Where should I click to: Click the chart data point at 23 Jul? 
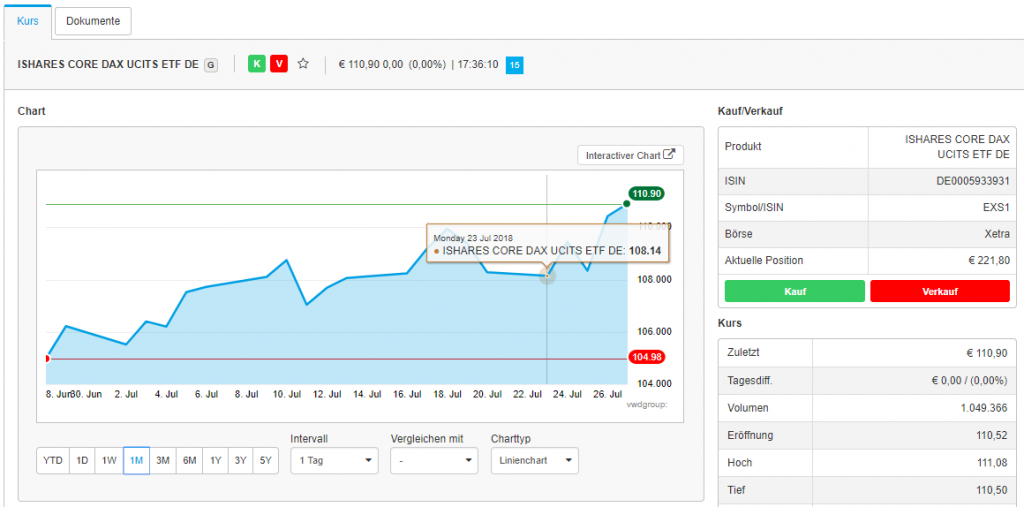point(547,275)
